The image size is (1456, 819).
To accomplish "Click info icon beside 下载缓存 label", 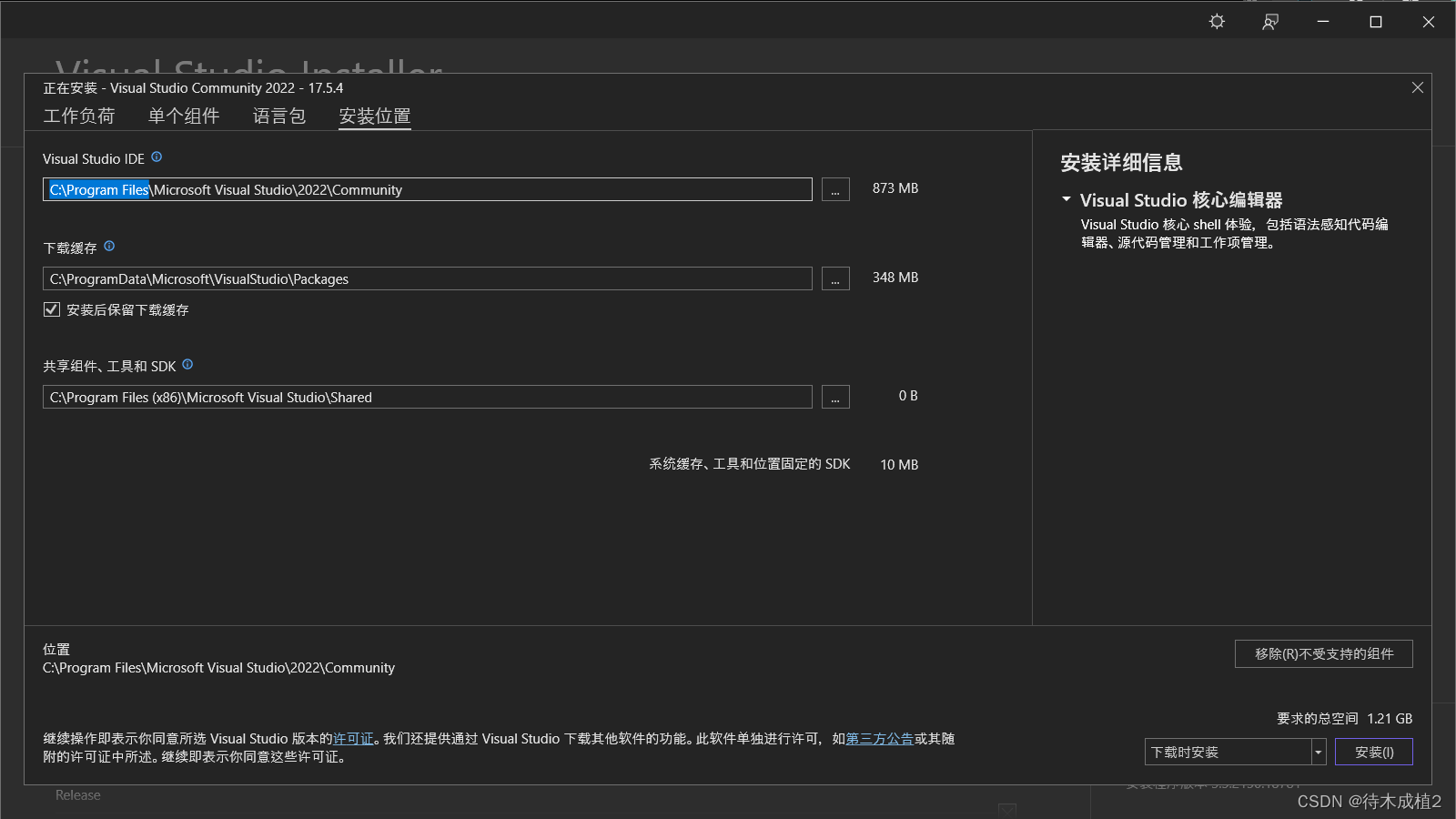I will tap(109, 247).
